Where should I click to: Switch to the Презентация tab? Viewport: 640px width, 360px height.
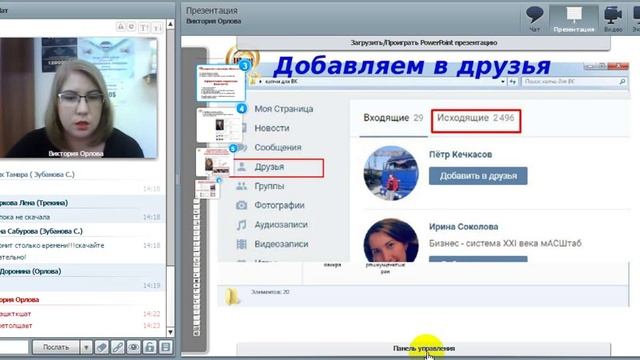(573, 19)
